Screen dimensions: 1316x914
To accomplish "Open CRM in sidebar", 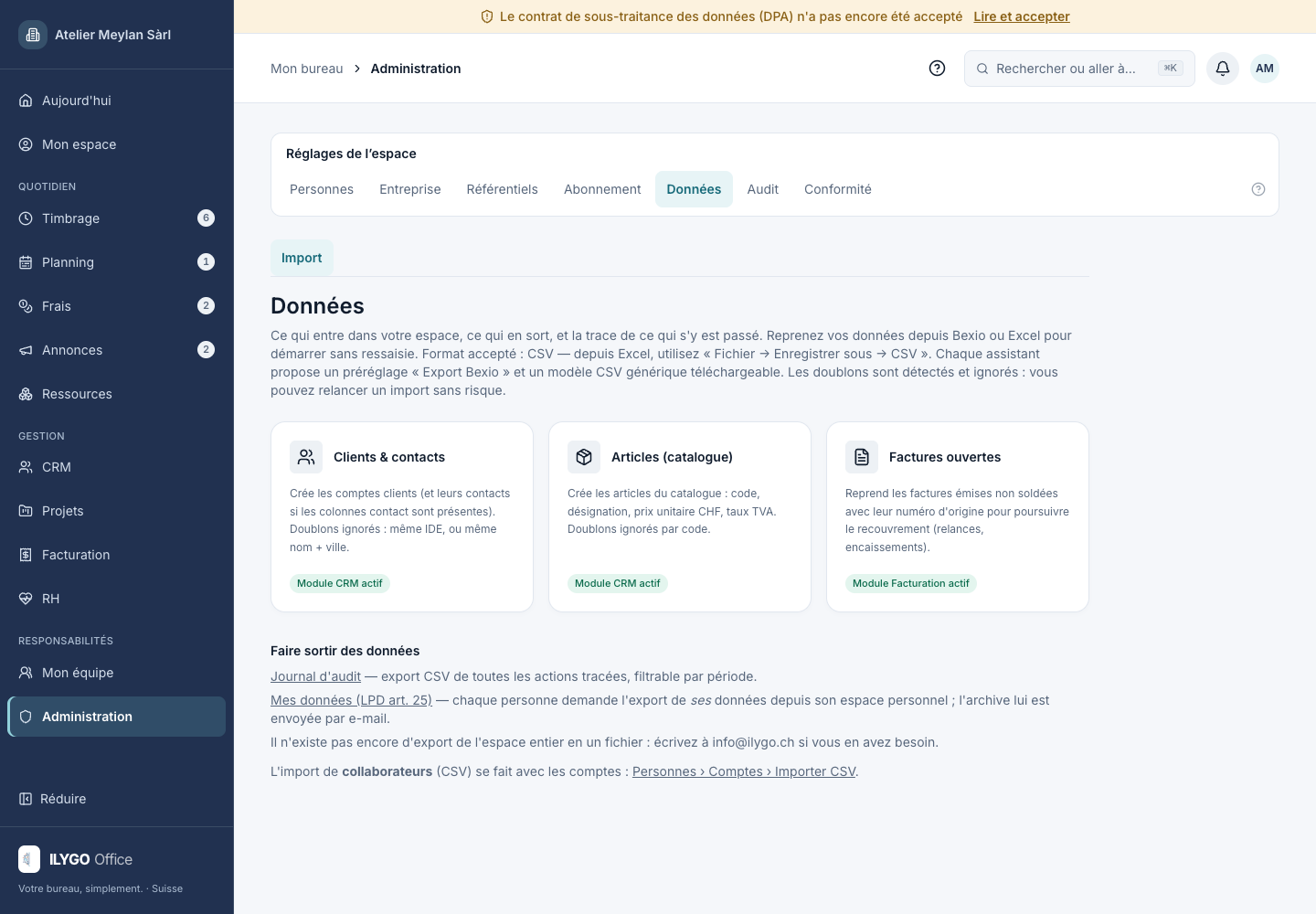I will [x=117, y=467].
